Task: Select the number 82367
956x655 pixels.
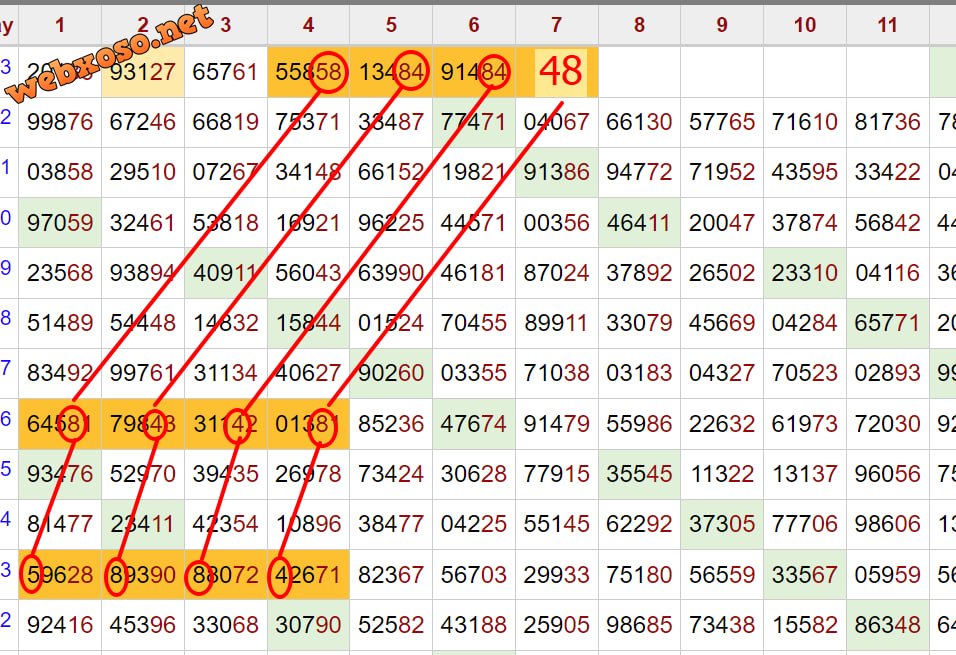Action: point(391,574)
